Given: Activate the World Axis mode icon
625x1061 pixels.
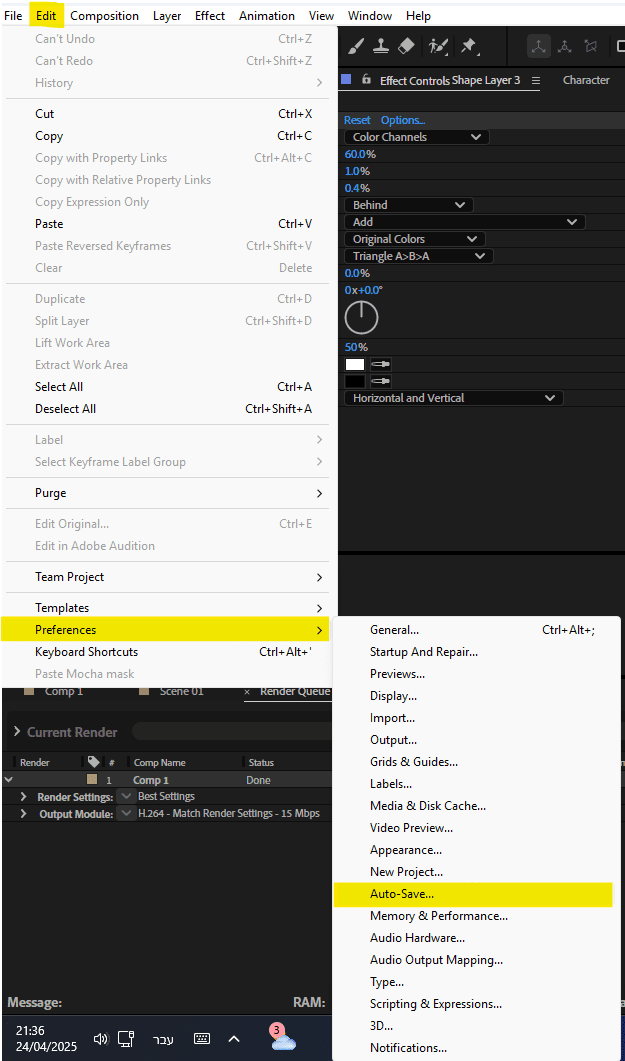Looking at the screenshot, I should 565,46.
